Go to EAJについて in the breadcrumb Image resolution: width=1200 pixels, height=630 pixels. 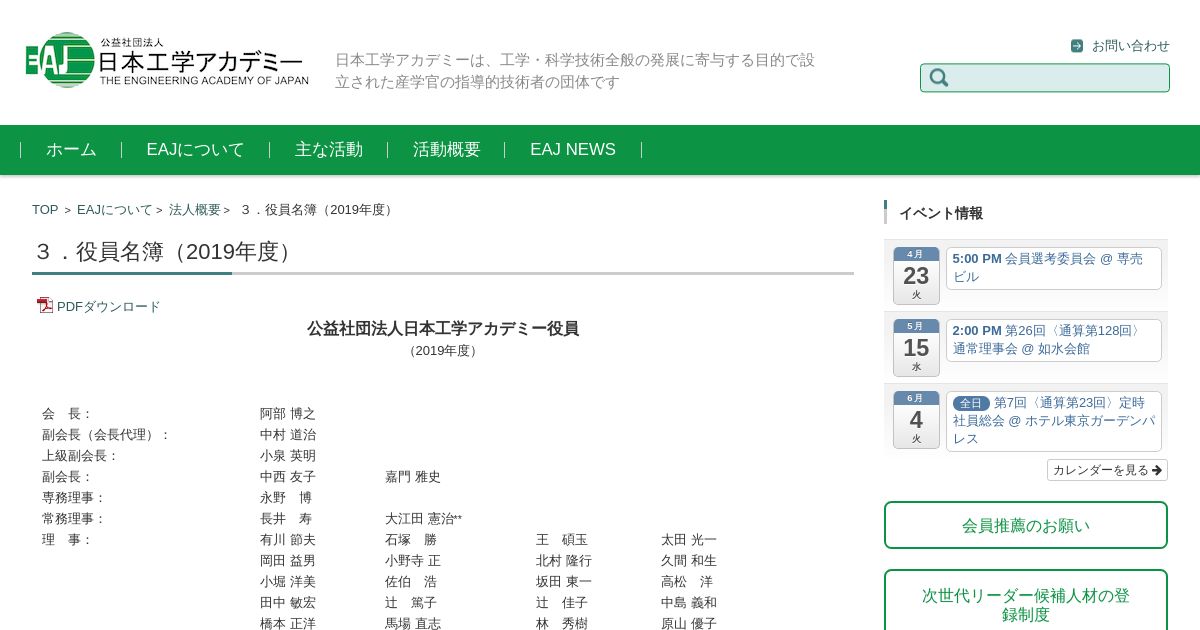(x=115, y=210)
